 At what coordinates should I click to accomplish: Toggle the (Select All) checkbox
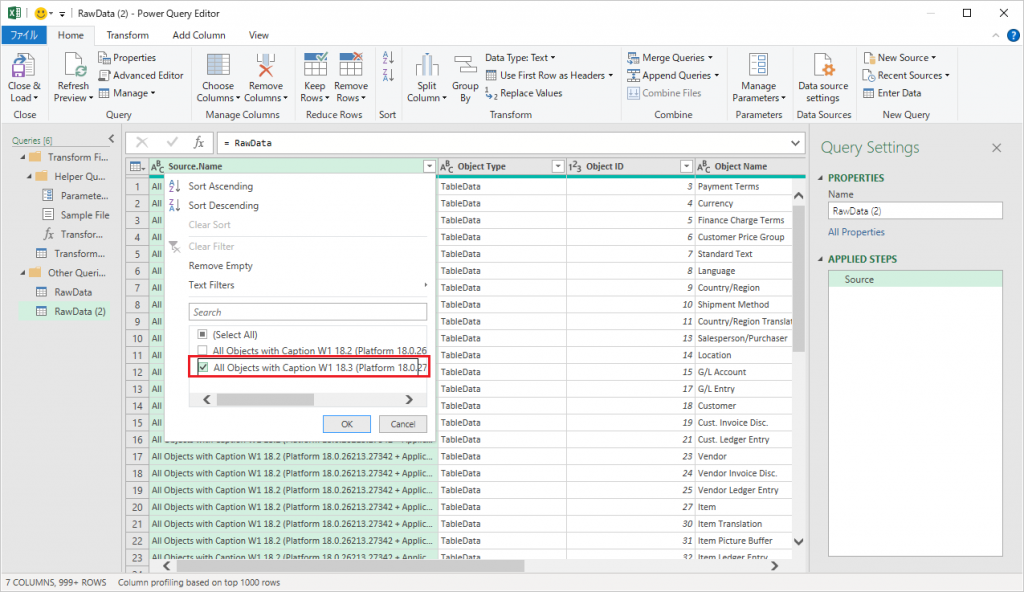pos(202,334)
